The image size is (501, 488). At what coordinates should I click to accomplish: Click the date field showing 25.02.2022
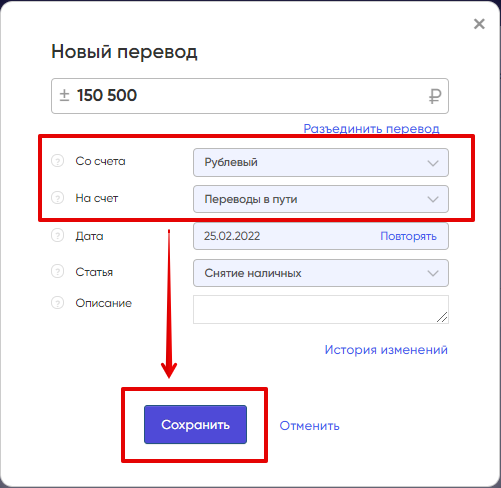(x=321, y=236)
